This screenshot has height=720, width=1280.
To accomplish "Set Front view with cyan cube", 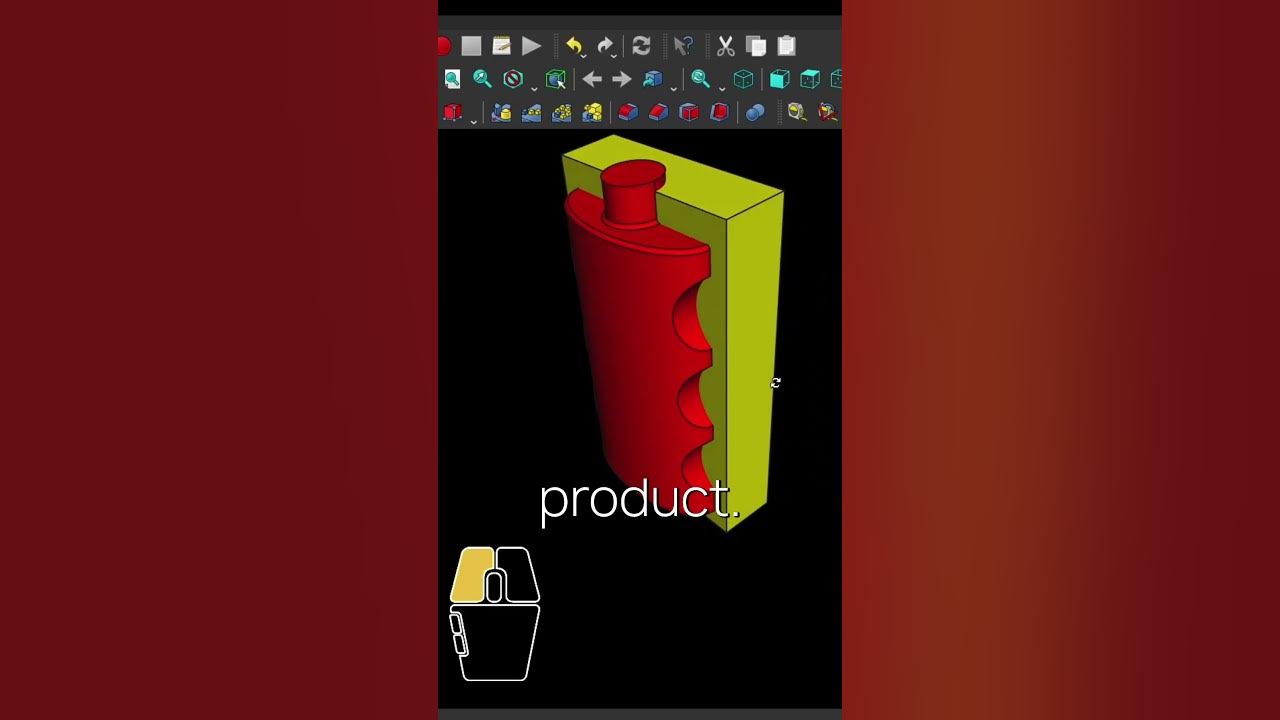I will coord(780,79).
